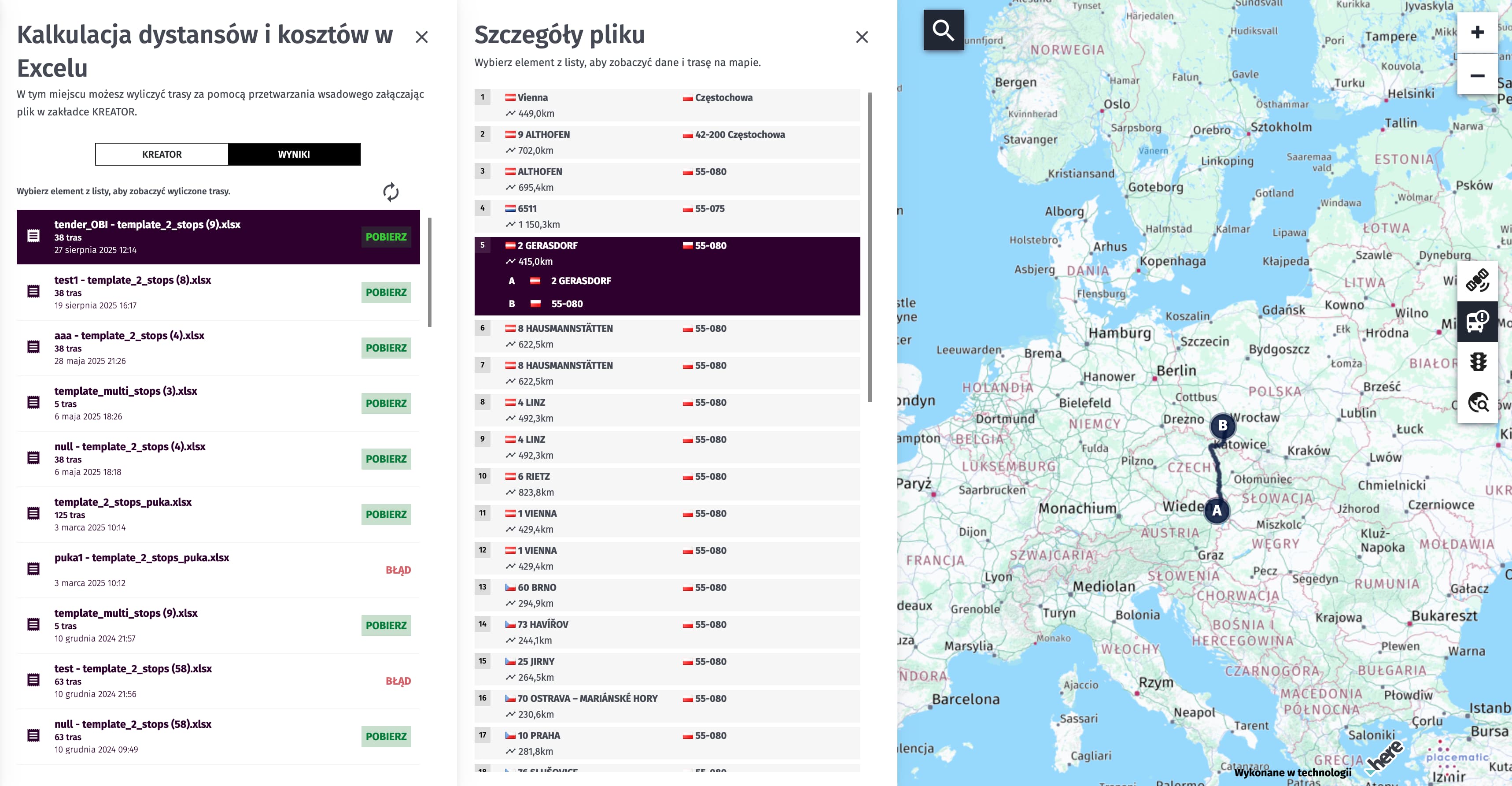Refresh the results file list

[x=390, y=192]
